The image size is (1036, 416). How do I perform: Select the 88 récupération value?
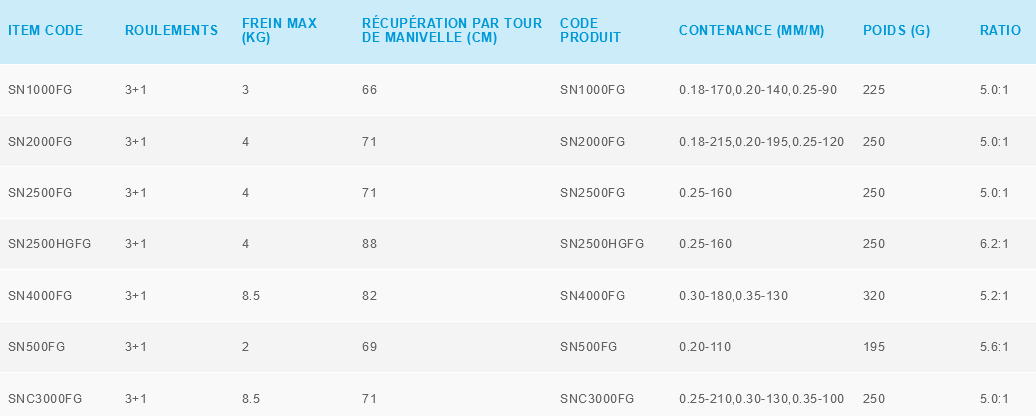pyautogui.click(x=369, y=244)
